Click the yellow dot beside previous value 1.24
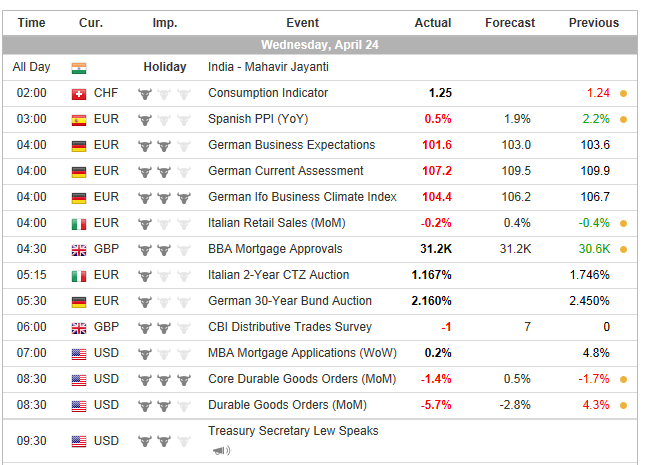The height and width of the screenshot is (465, 655). 623,94
